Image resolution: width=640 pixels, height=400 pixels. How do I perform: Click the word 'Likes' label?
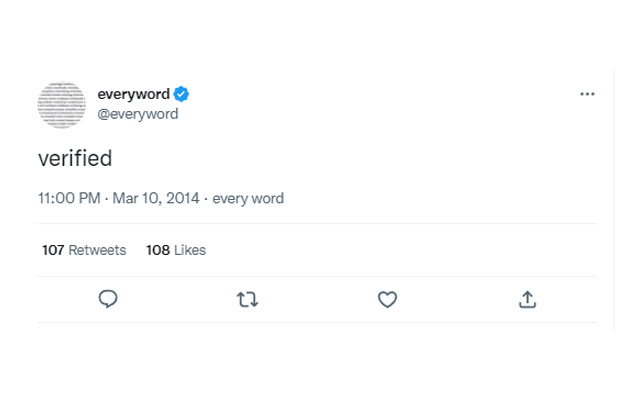[190, 250]
